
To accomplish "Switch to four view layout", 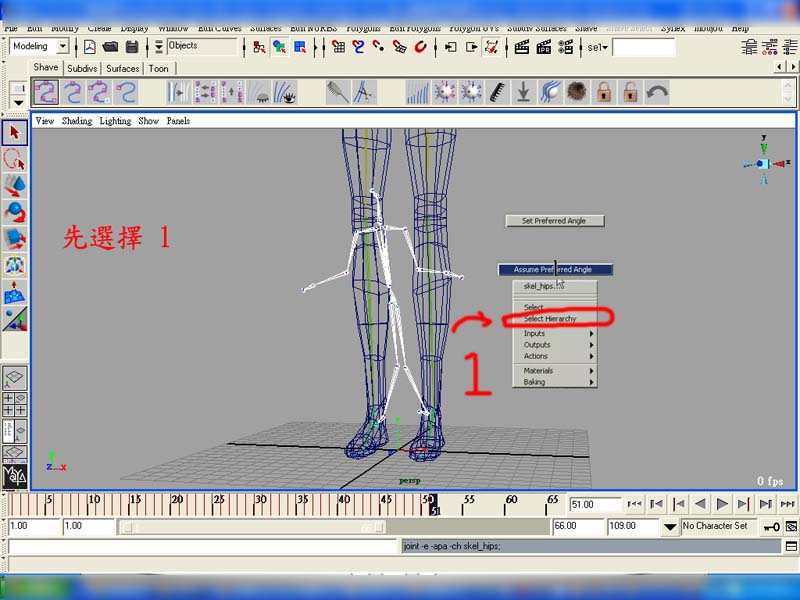I will [14, 404].
